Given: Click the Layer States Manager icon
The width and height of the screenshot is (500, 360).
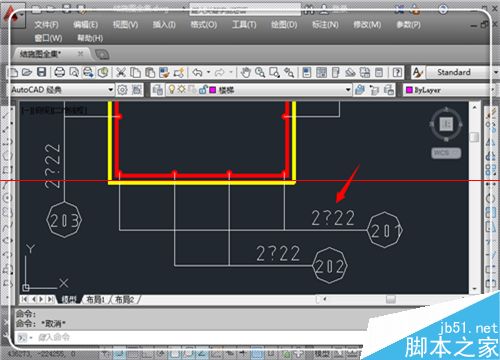Looking at the screenshot, I should tap(389, 90).
